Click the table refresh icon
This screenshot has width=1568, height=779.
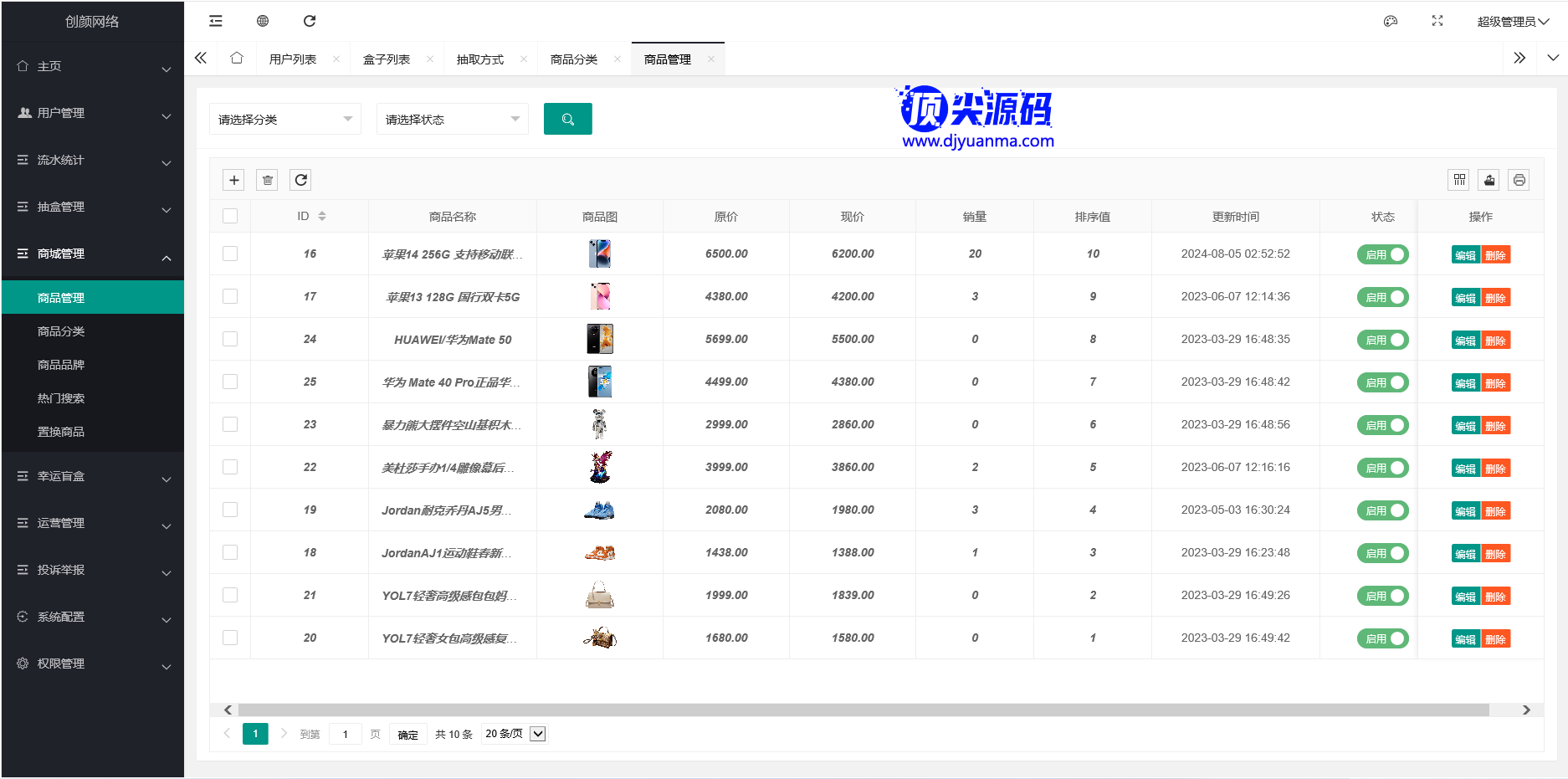click(x=300, y=180)
